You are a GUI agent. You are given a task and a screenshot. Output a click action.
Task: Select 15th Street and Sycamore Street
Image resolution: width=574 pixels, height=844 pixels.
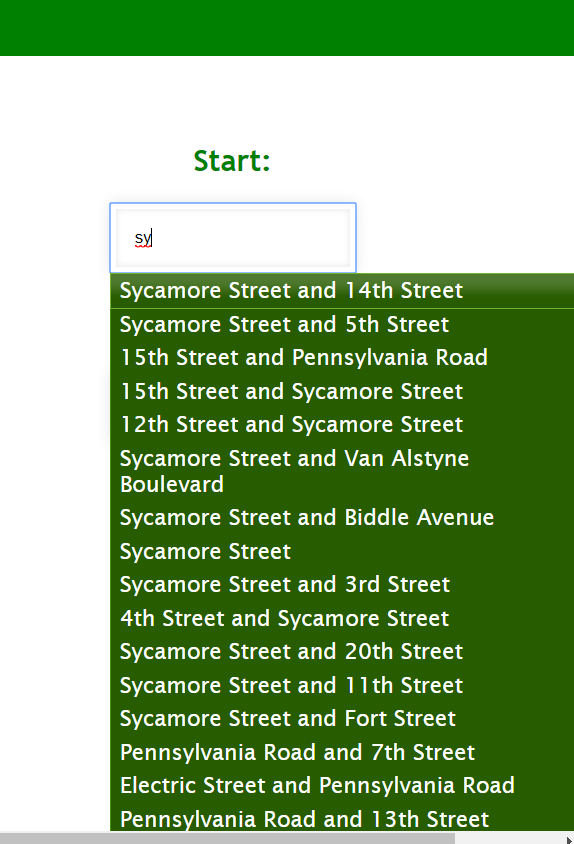coord(342,391)
